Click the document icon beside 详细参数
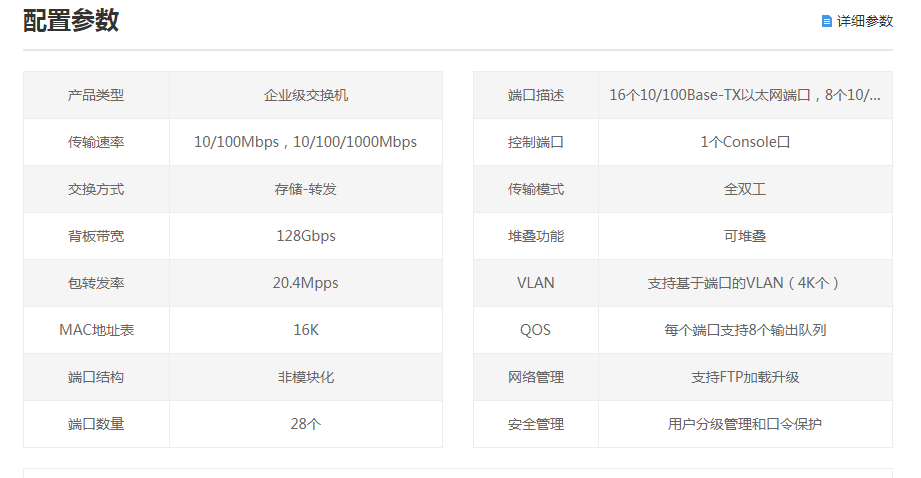The width and height of the screenshot is (921, 478). pyautogui.click(x=826, y=21)
